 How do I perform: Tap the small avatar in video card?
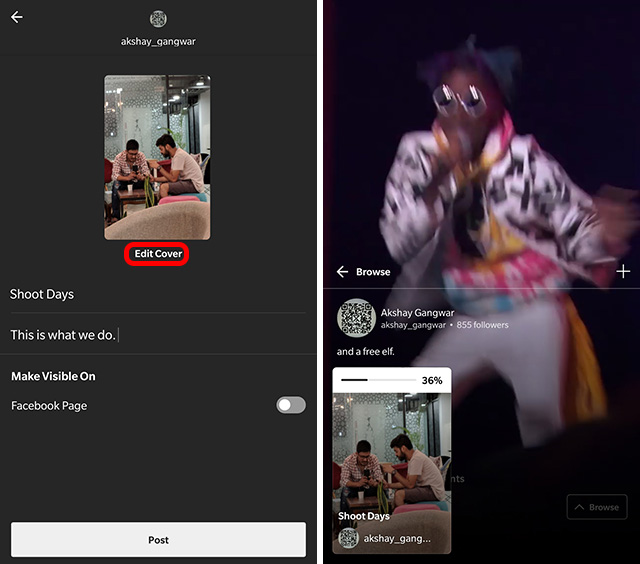347,538
